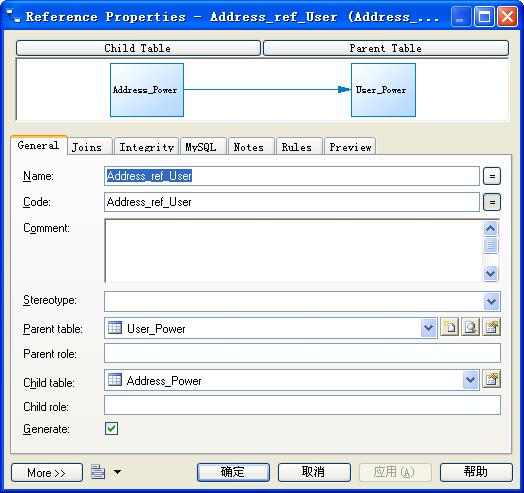
Task: Click the Create new parent table icon
Action: pyautogui.click(x=450, y=327)
